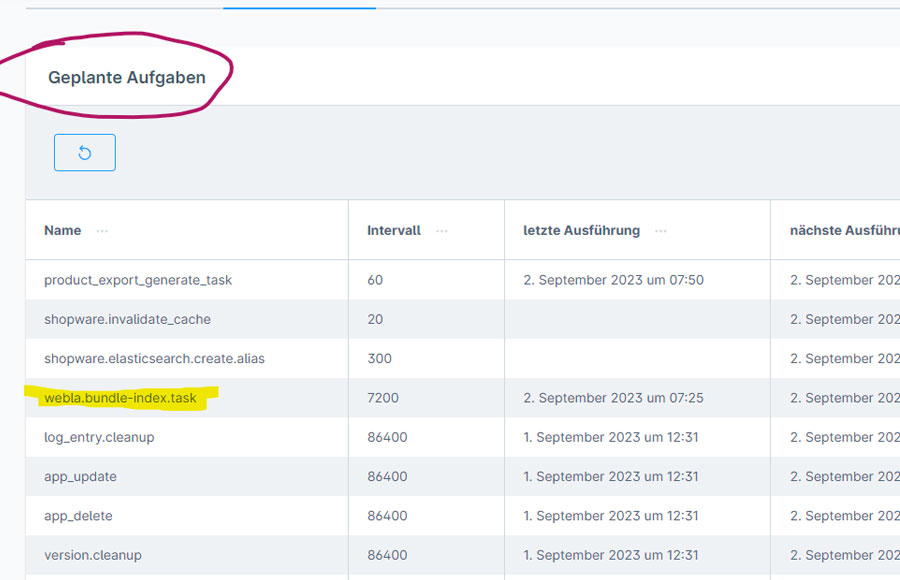Sort by the Intervall column header
900x580 pixels.
coord(394,231)
